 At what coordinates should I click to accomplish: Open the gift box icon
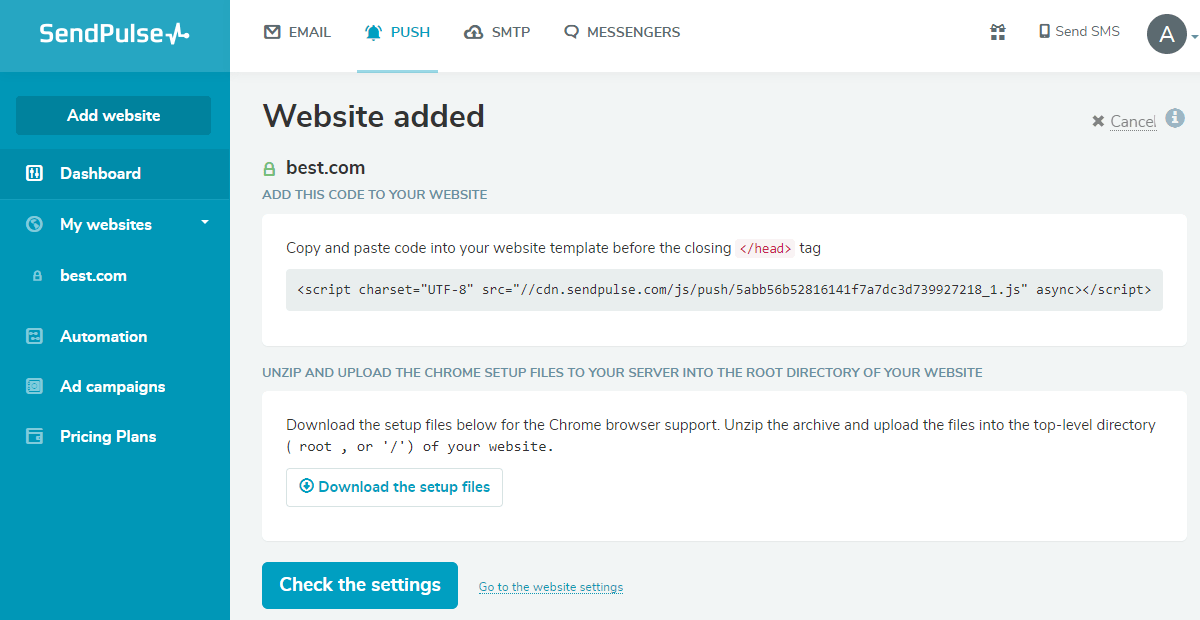pos(997,32)
